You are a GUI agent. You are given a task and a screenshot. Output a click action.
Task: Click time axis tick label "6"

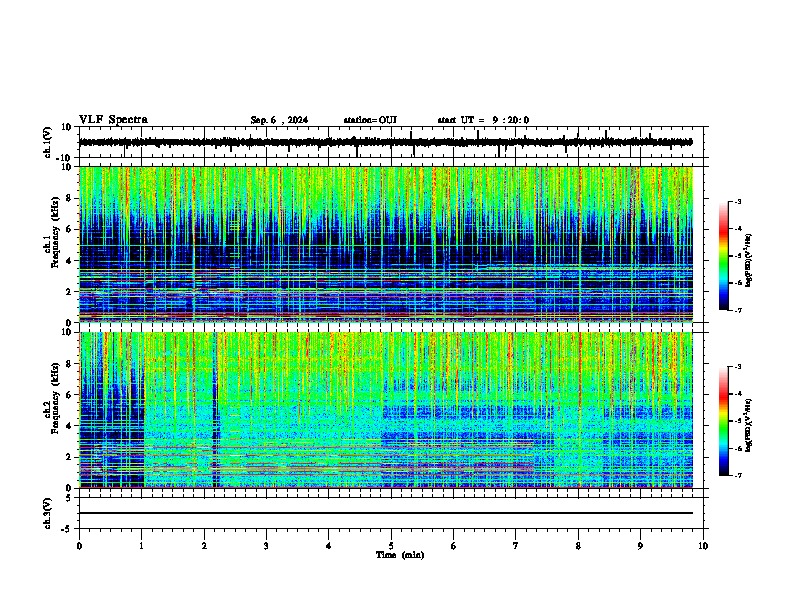tap(454, 546)
